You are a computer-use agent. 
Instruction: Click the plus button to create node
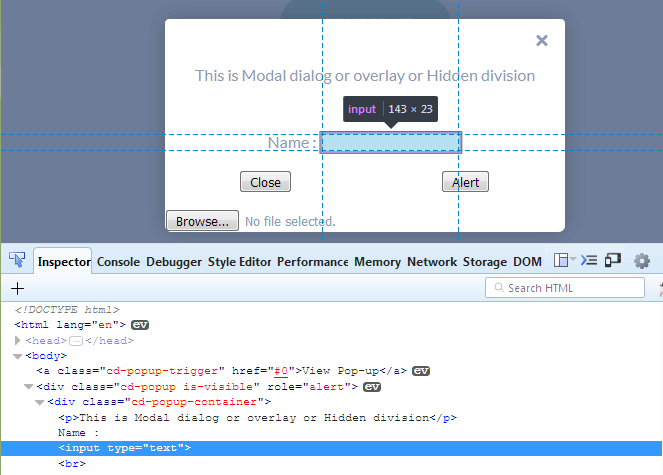tap(17, 288)
